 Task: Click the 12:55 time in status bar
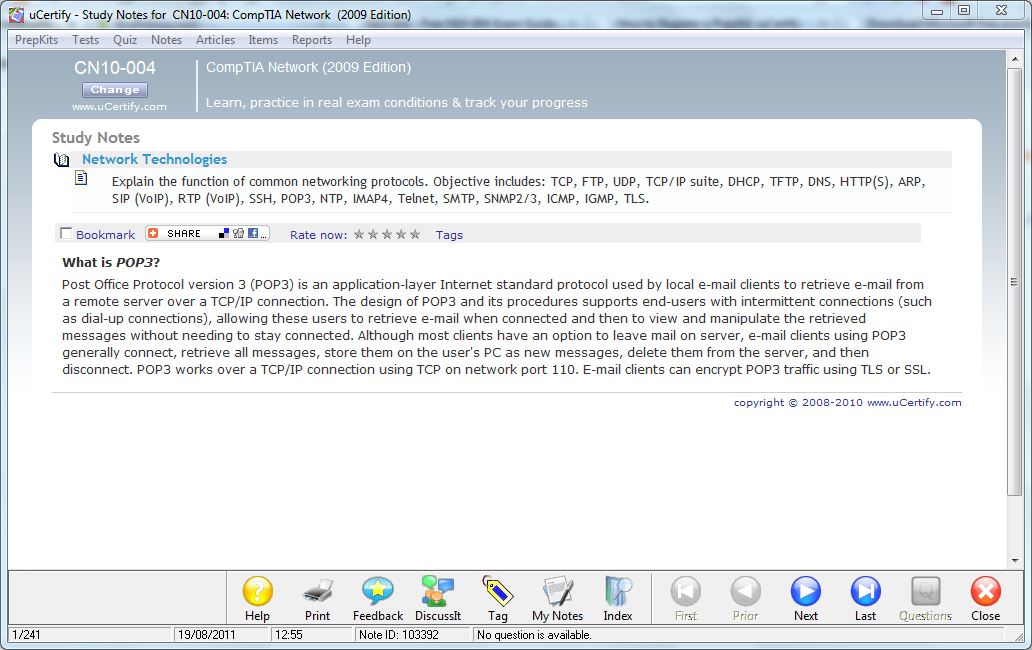click(288, 635)
